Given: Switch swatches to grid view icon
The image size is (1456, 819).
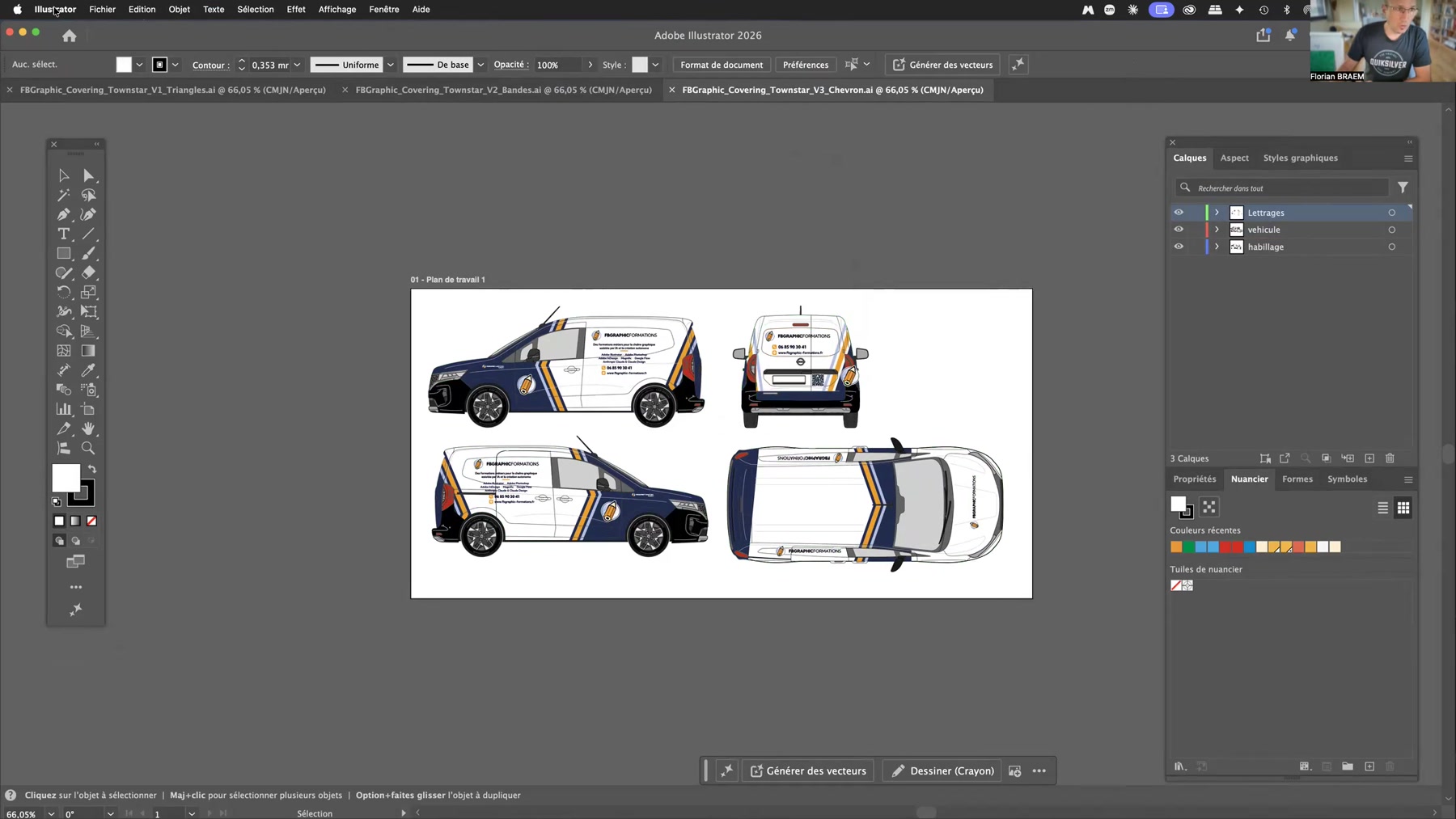Looking at the screenshot, I should coord(1403,508).
